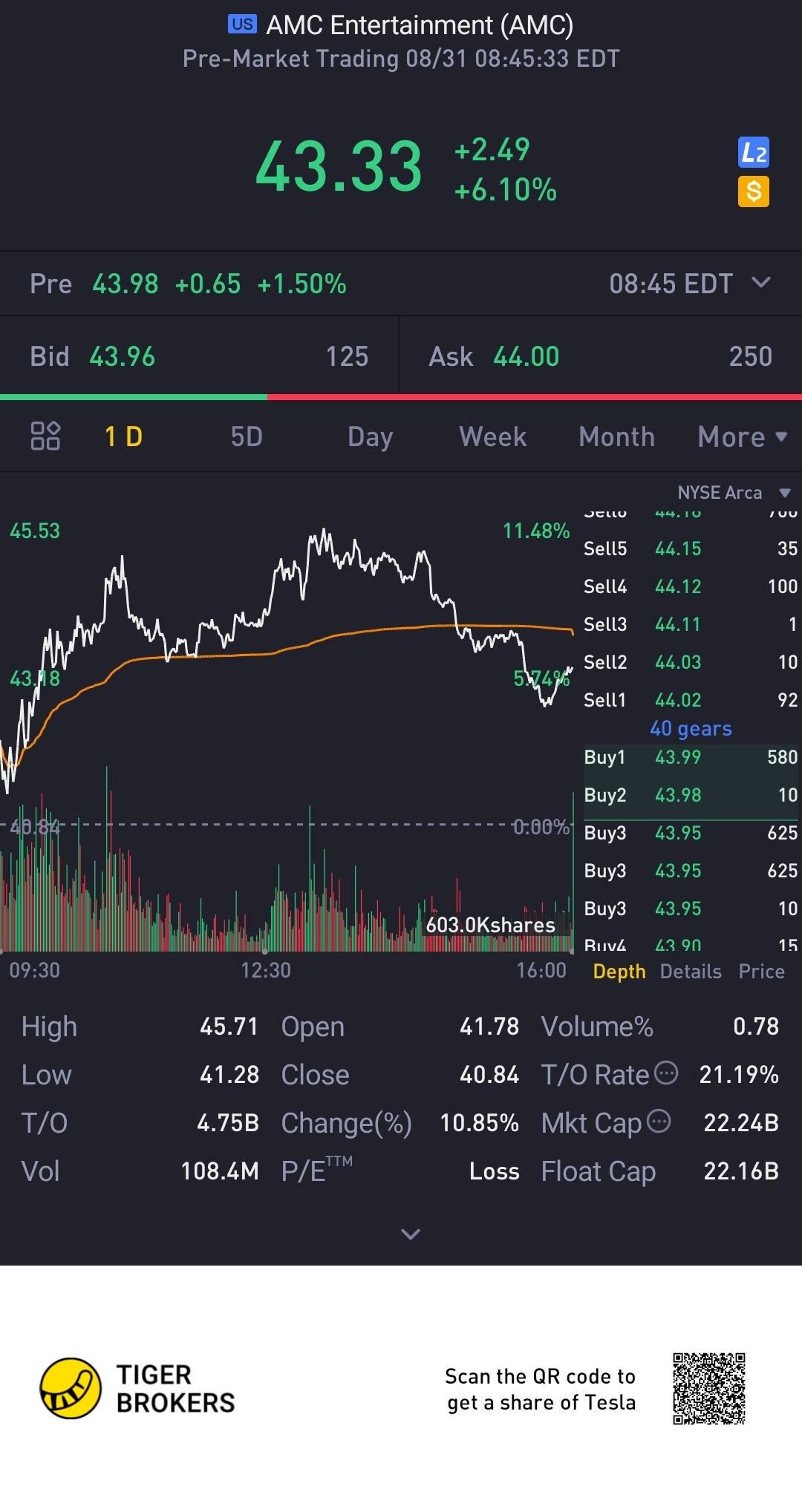The height and width of the screenshot is (1512, 802).
Task: Tap the P/E TTM Loss value
Action: pyautogui.click(x=494, y=1171)
